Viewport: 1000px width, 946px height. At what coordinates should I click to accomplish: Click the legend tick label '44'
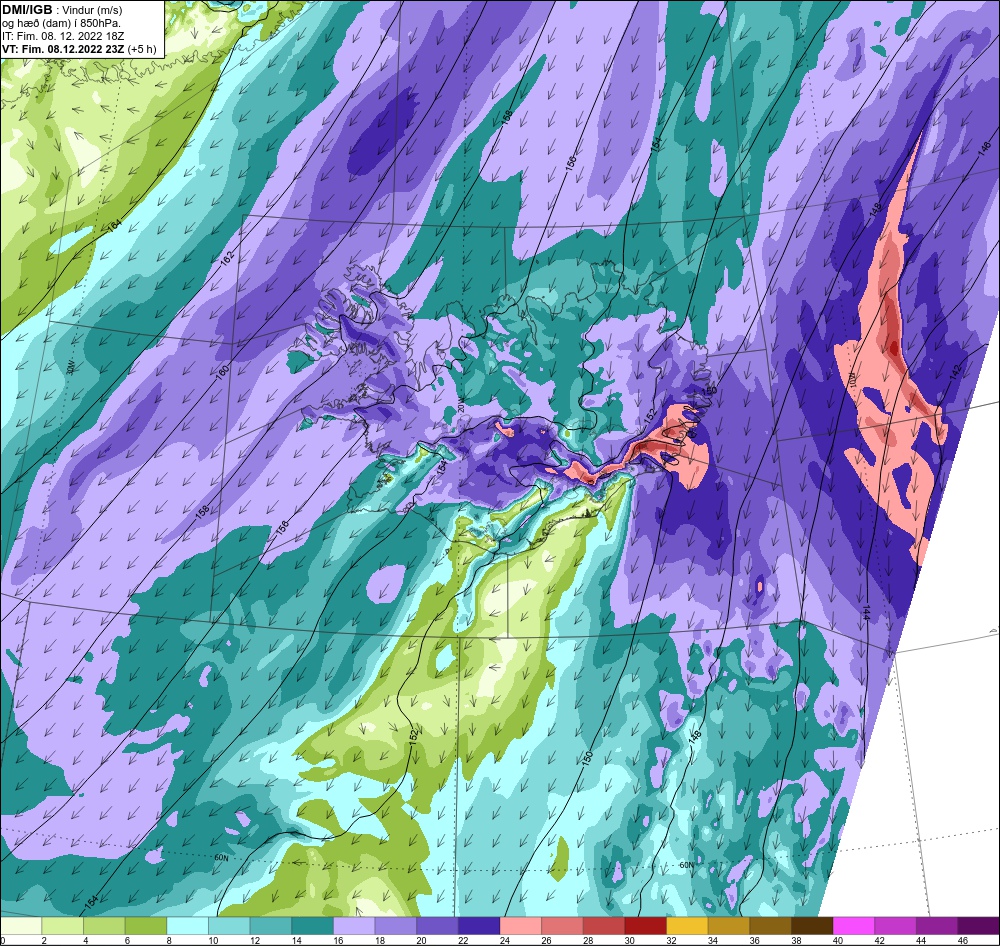point(922,940)
